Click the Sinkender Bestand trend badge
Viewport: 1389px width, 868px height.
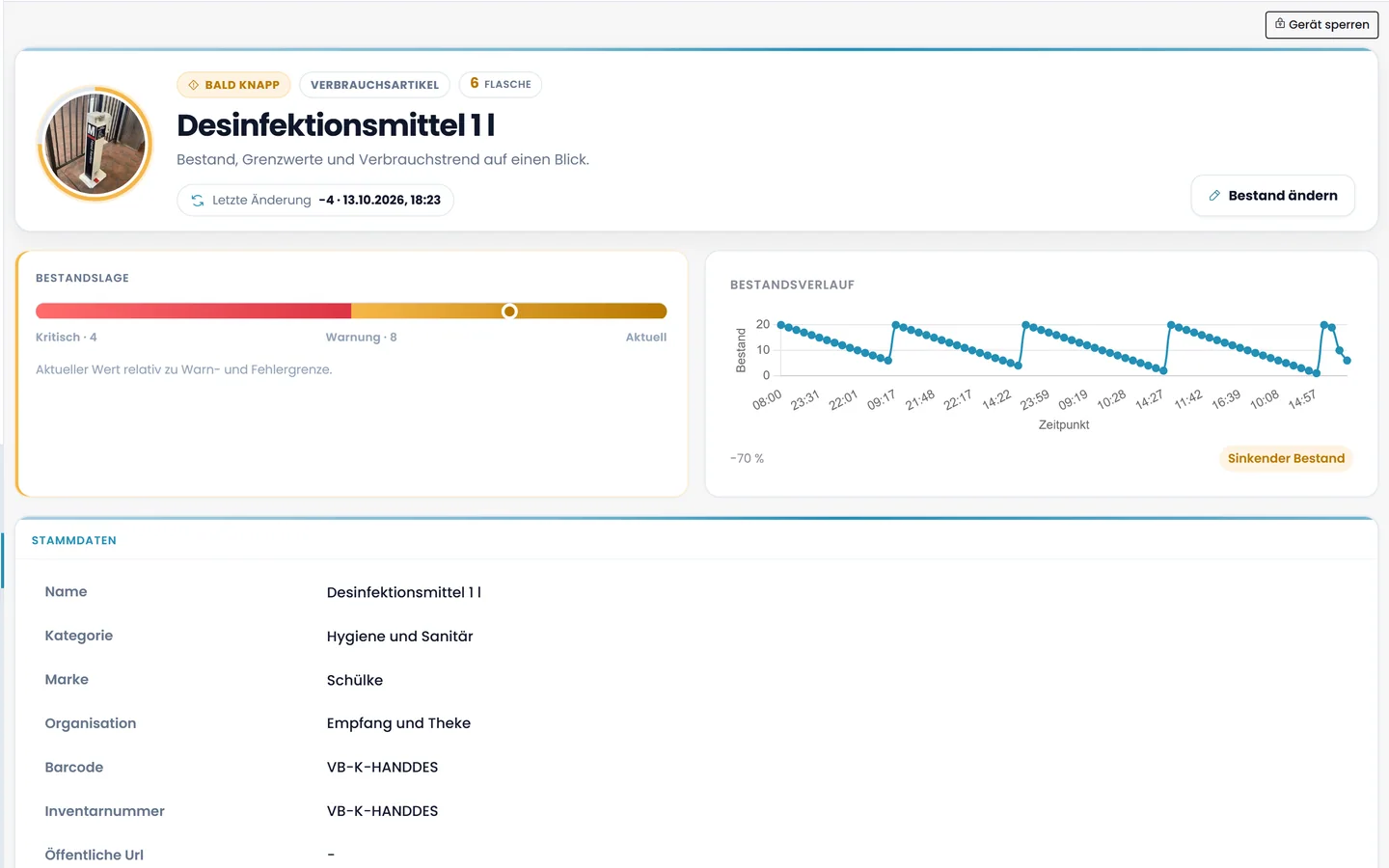[x=1286, y=458]
